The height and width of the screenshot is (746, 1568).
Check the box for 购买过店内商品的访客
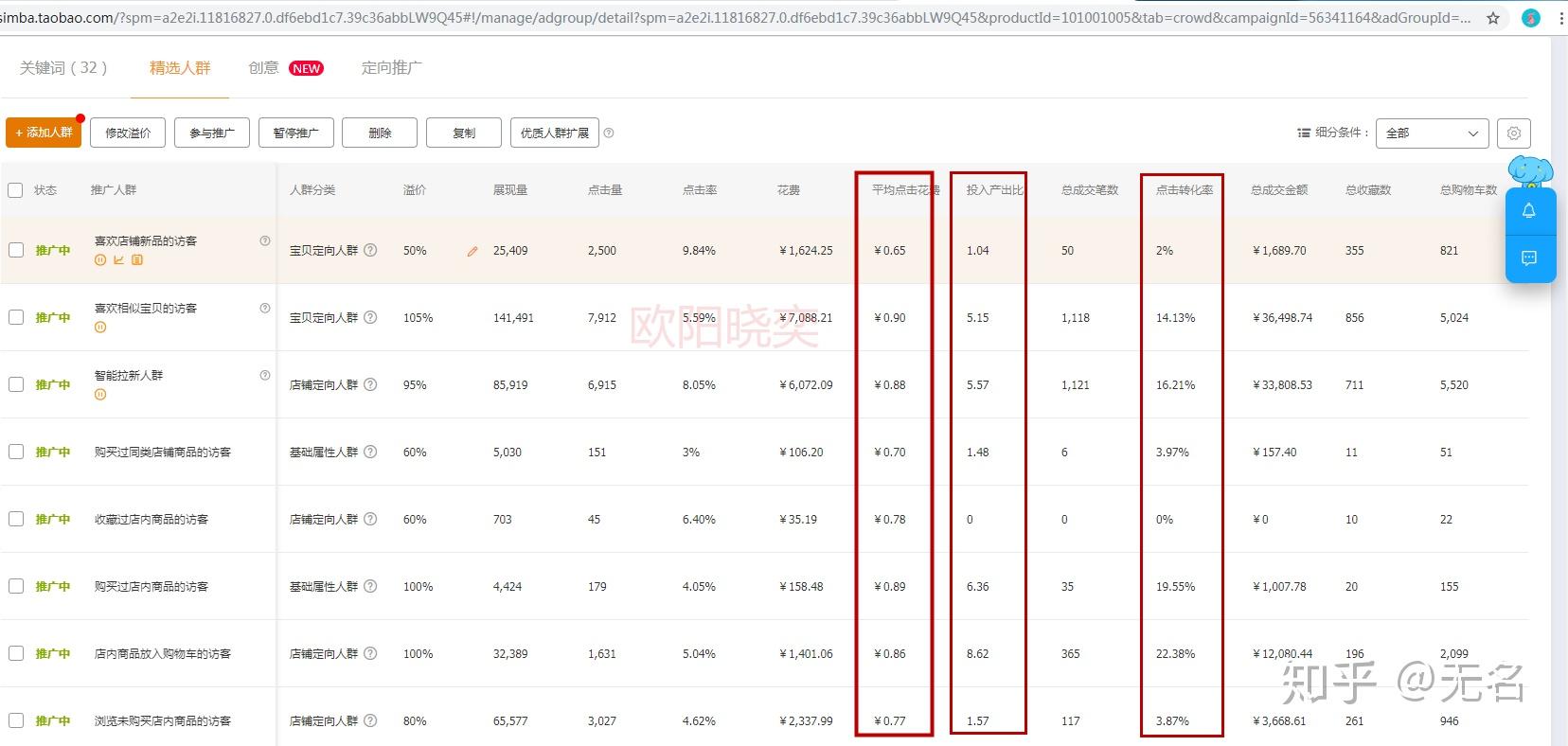(x=15, y=586)
